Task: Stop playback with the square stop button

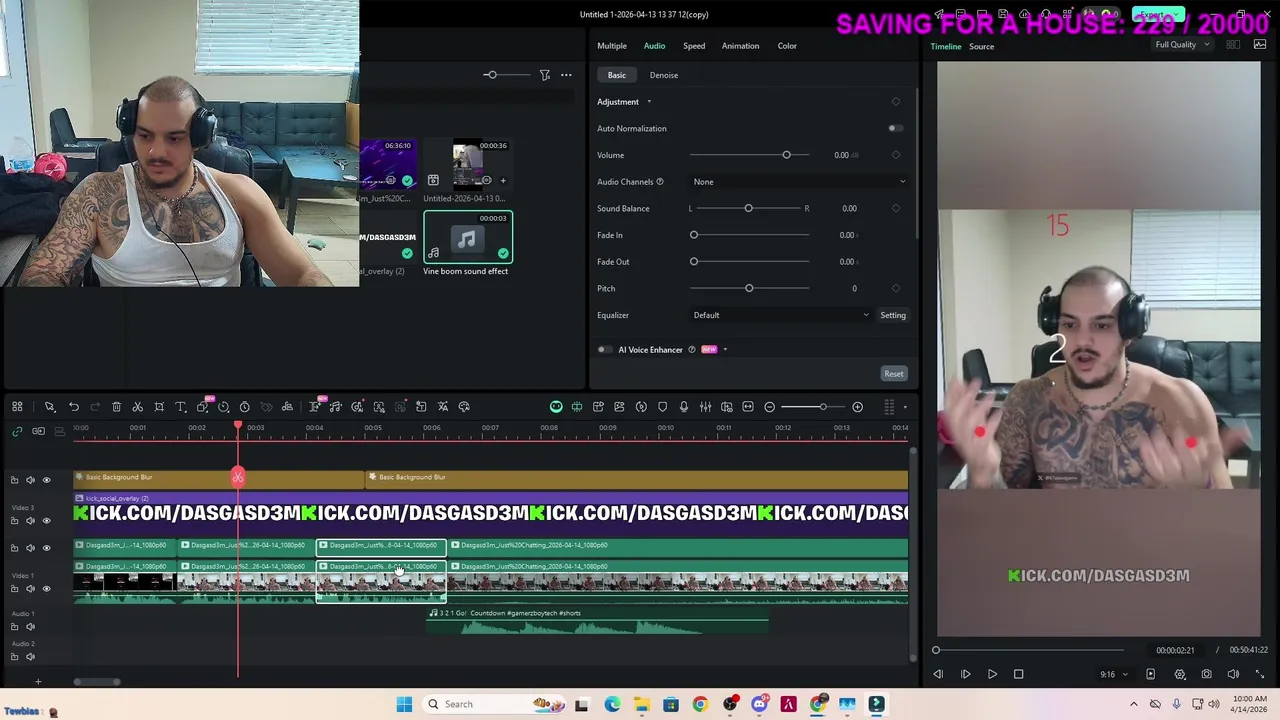Action: point(1018,674)
